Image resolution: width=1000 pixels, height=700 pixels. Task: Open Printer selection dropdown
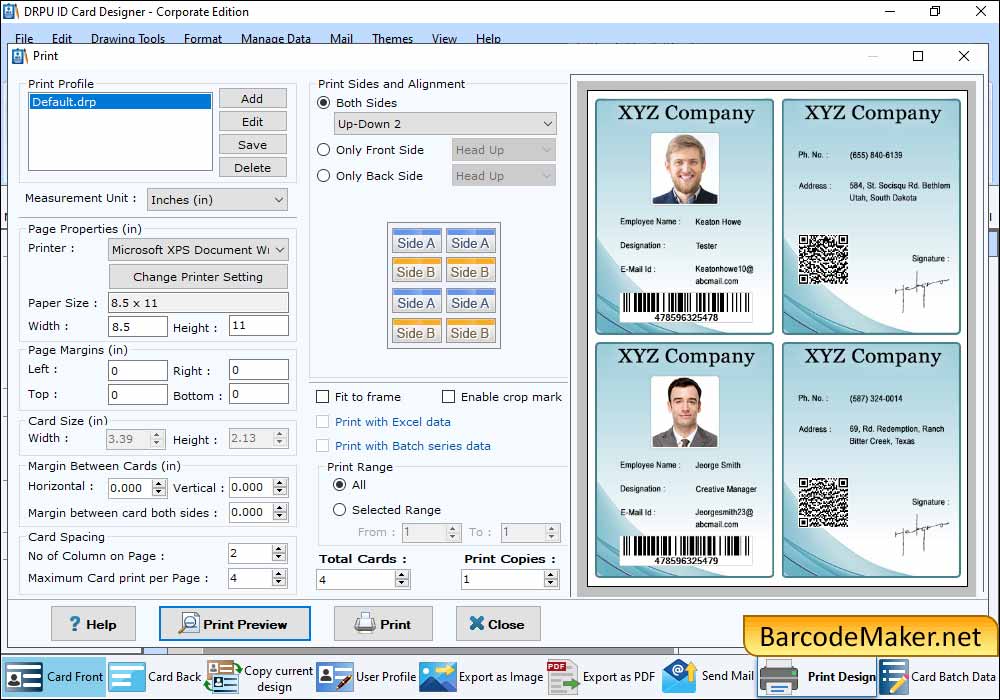pyautogui.click(x=198, y=249)
